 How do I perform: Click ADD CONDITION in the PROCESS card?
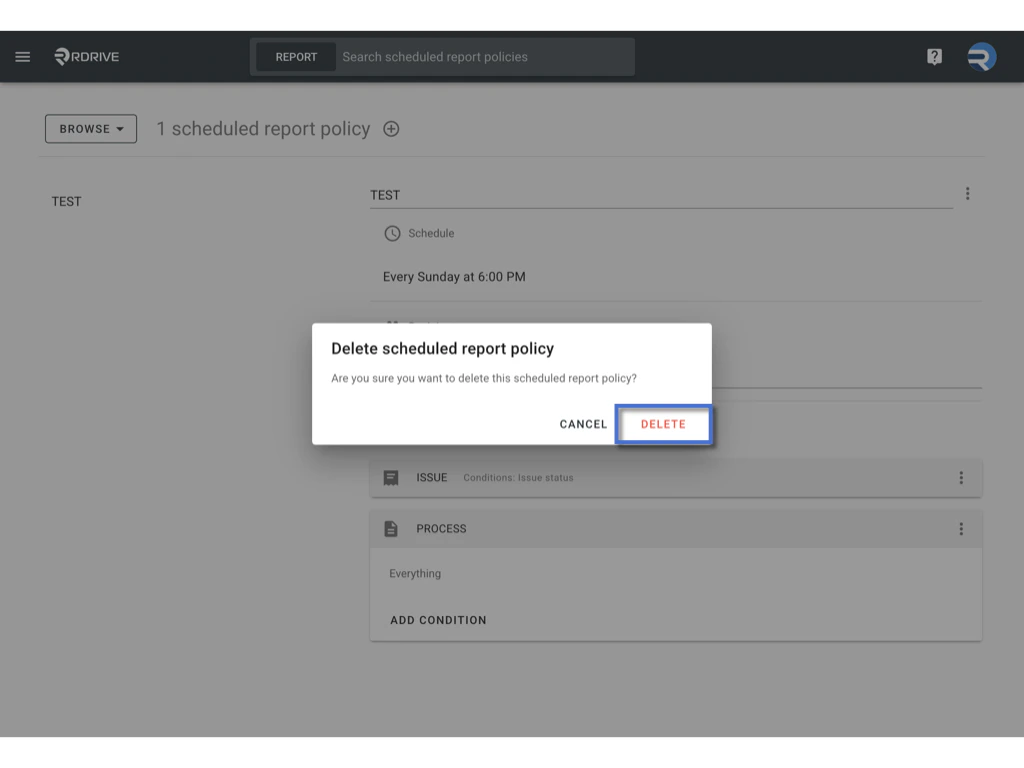click(437, 620)
